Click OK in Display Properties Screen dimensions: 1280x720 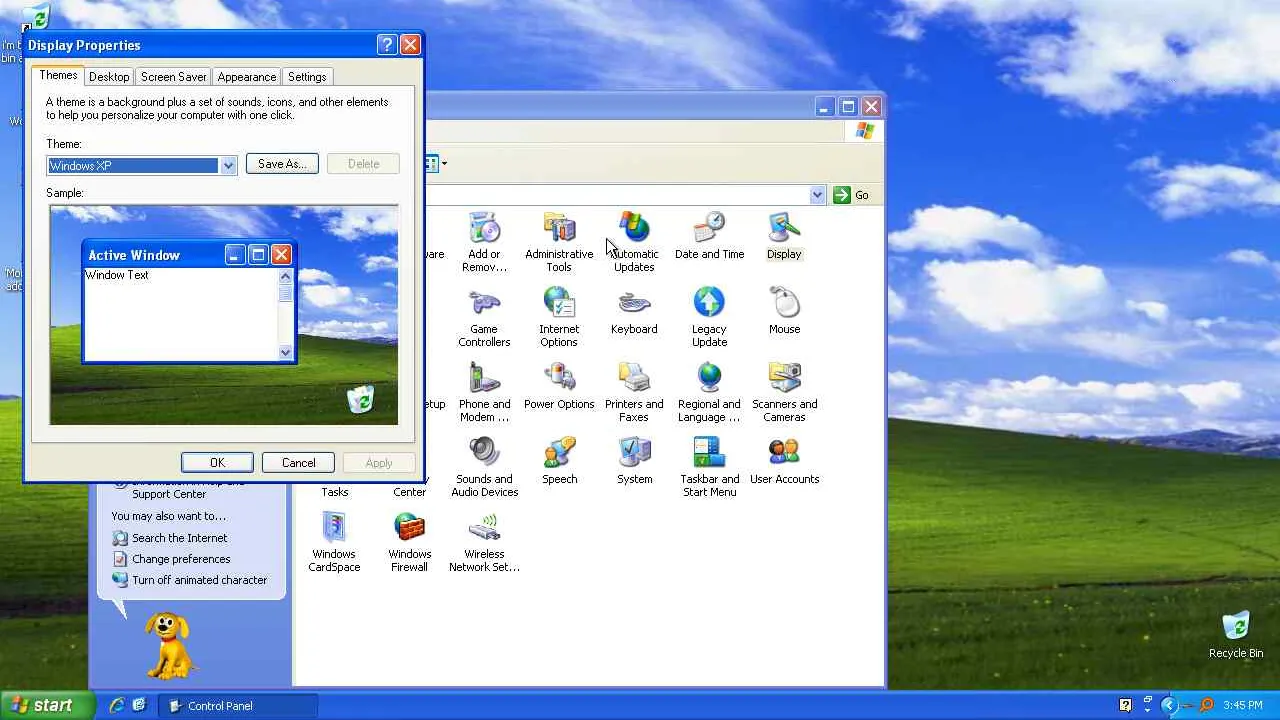[217, 463]
